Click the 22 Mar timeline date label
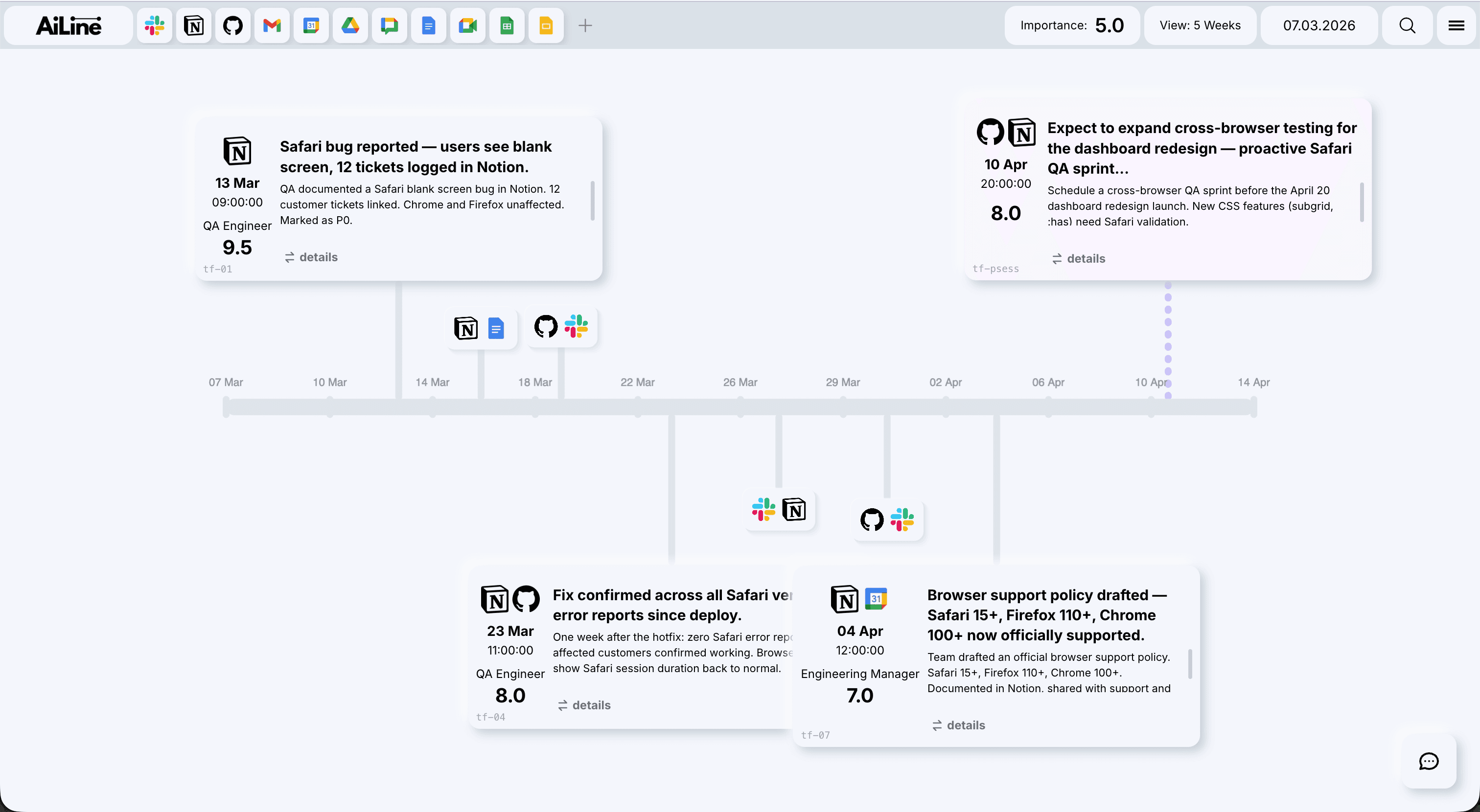Screen dimensions: 1480x812 pyautogui.click(x=637, y=383)
